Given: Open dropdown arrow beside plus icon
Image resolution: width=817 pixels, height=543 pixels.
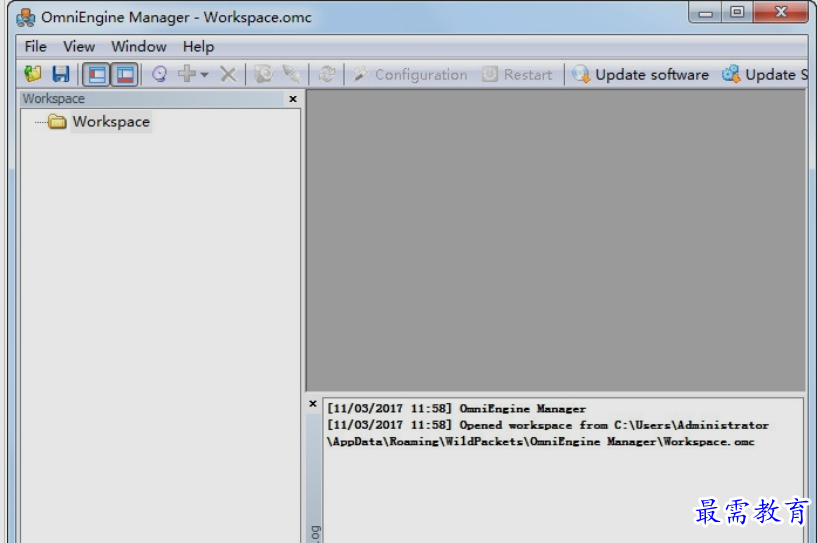Looking at the screenshot, I should [x=204, y=75].
